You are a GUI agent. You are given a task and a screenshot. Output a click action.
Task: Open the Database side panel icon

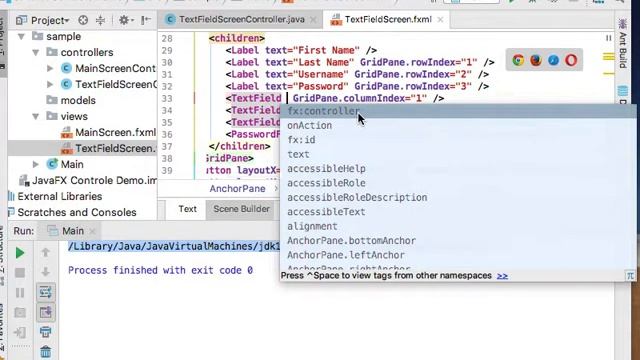coord(623,91)
